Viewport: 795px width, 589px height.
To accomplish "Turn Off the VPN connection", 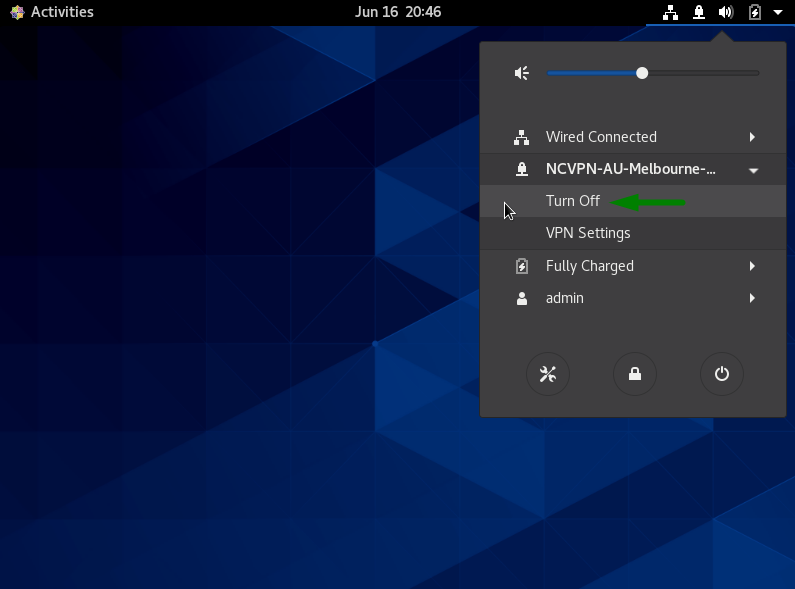I will (x=633, y=201).
